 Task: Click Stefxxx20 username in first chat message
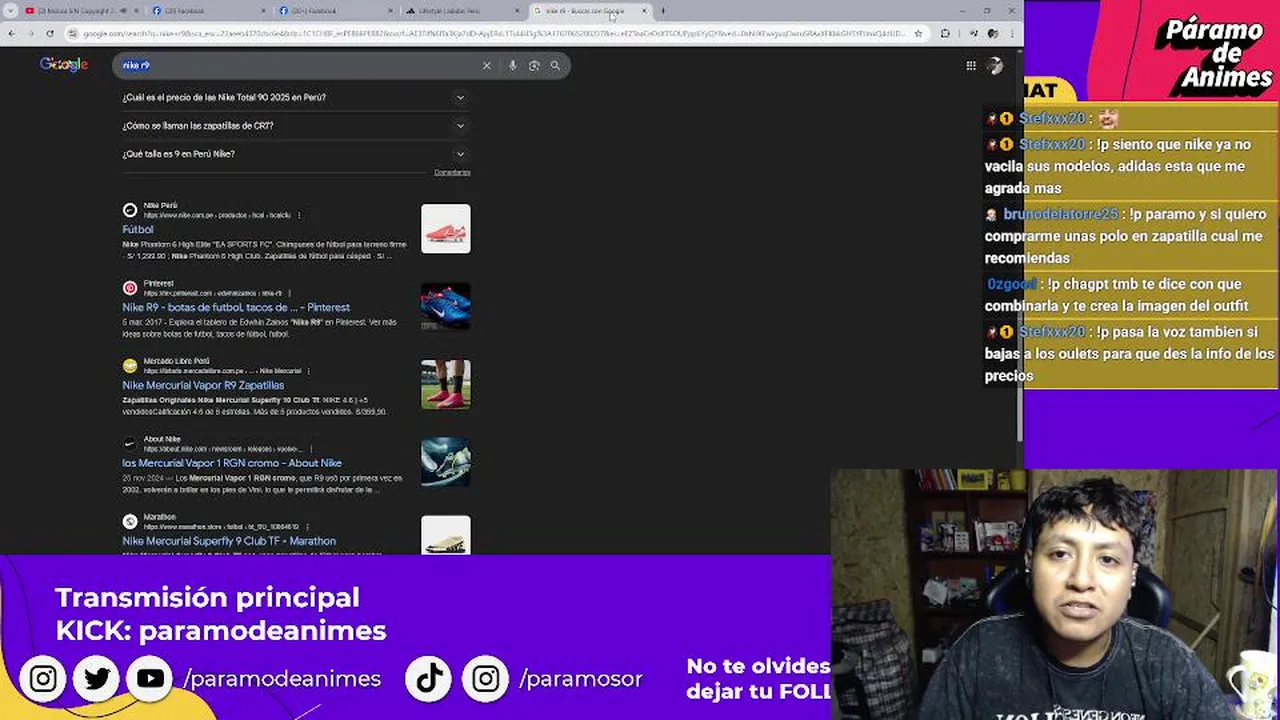point(1052,119)
